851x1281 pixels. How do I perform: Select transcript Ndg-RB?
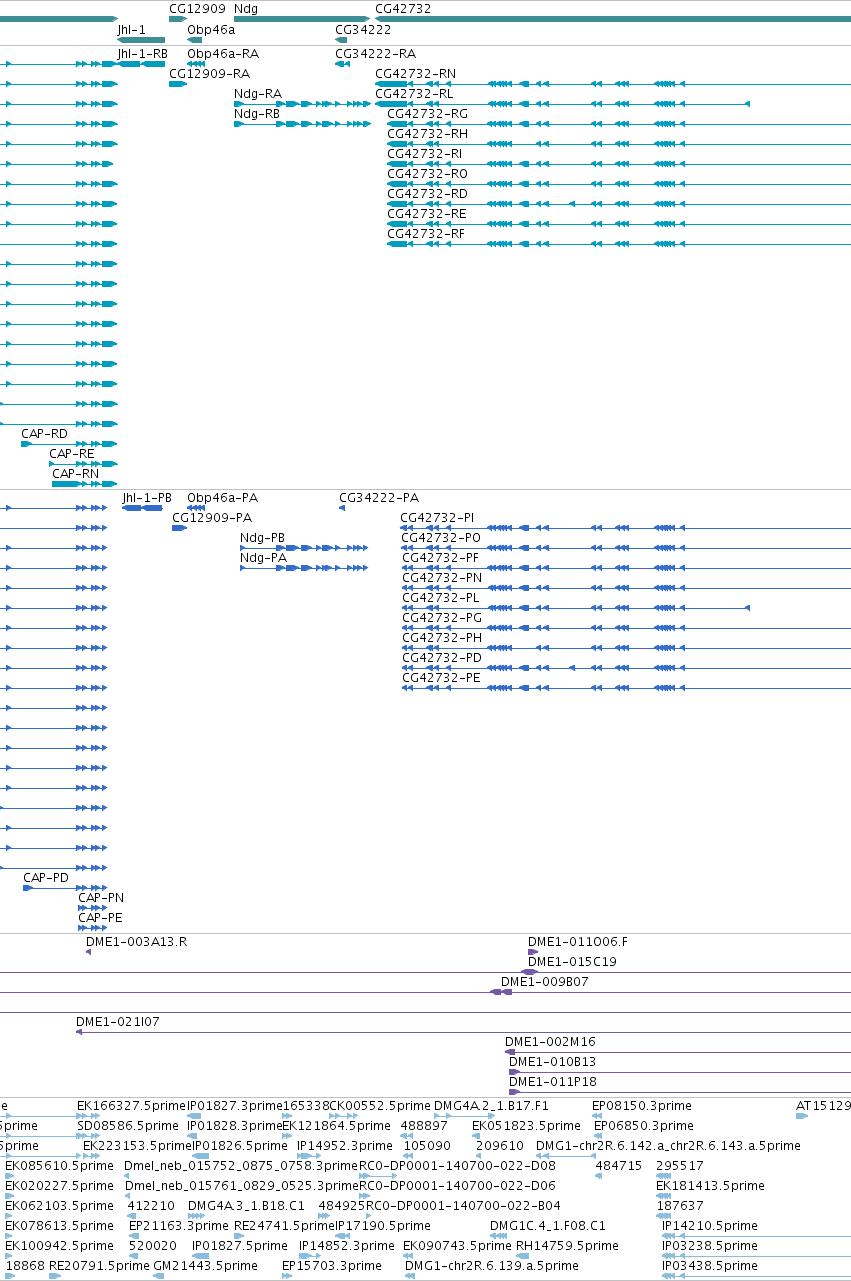point(257,113)
